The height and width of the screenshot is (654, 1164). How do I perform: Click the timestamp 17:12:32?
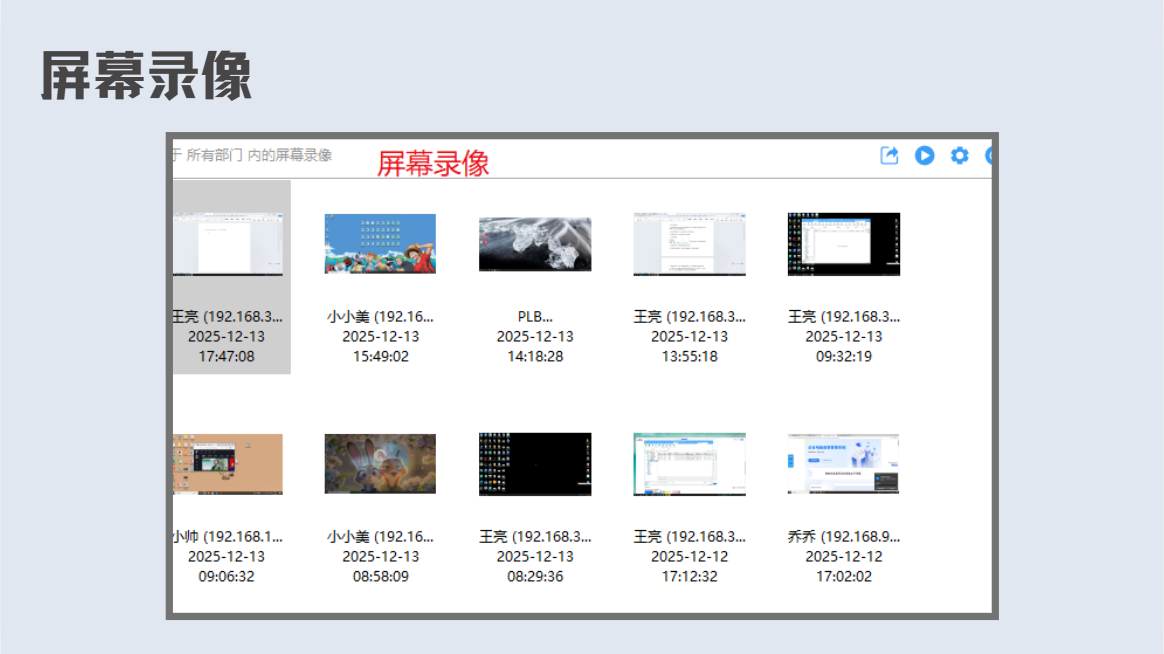pos(689,576)
